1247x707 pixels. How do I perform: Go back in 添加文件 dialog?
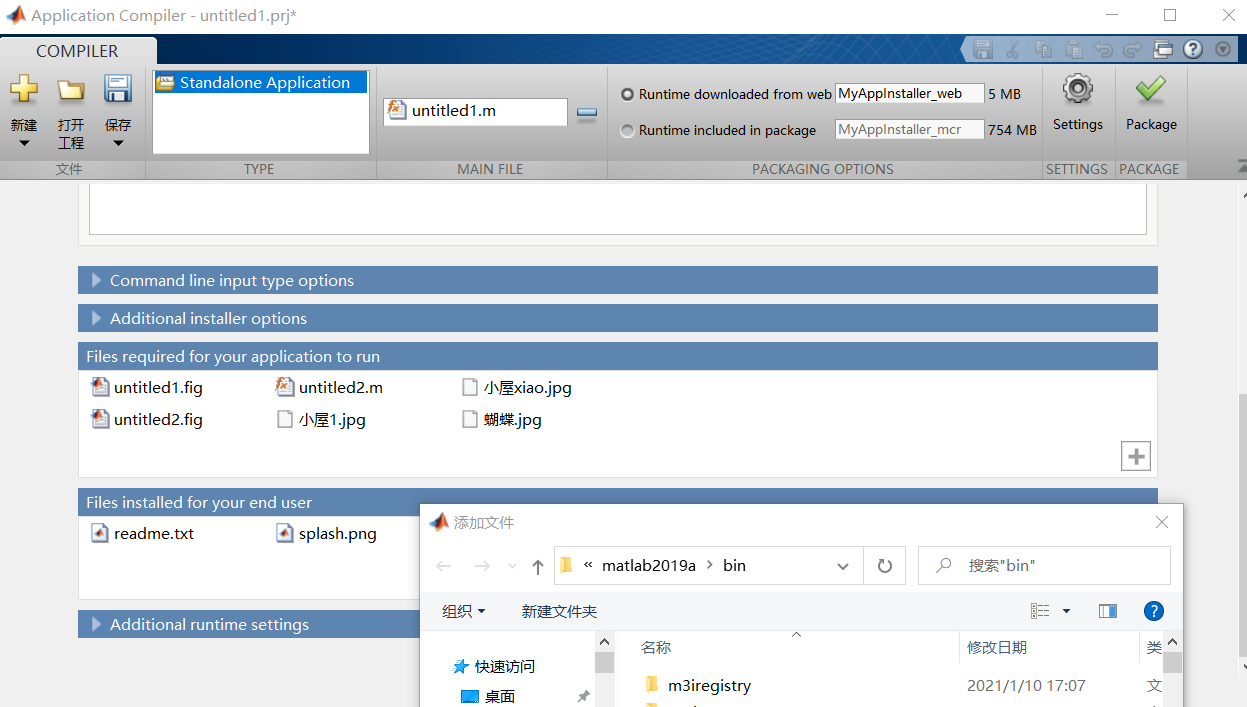(444, 566)
